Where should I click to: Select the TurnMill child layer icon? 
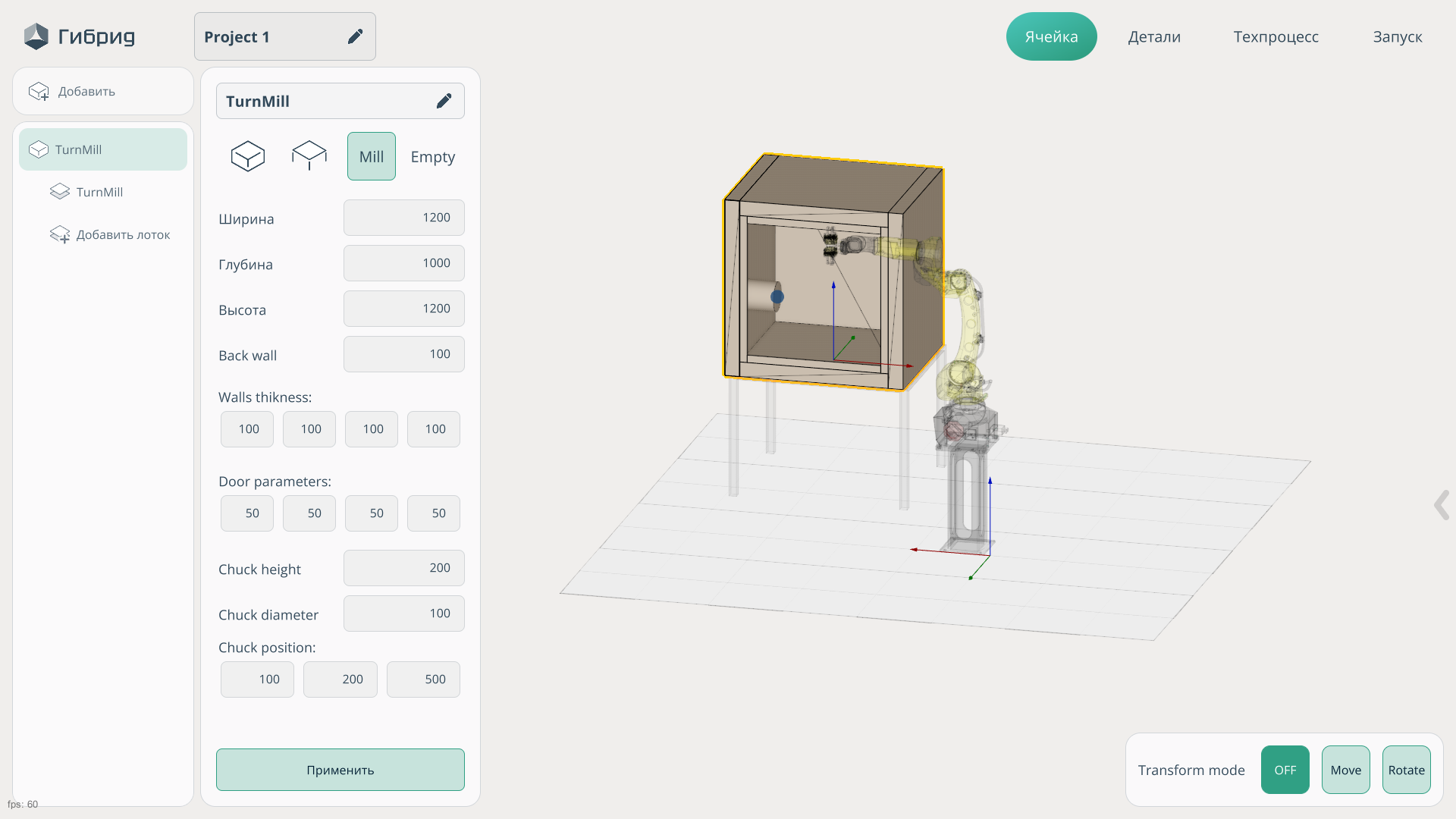tap(60, 192)
